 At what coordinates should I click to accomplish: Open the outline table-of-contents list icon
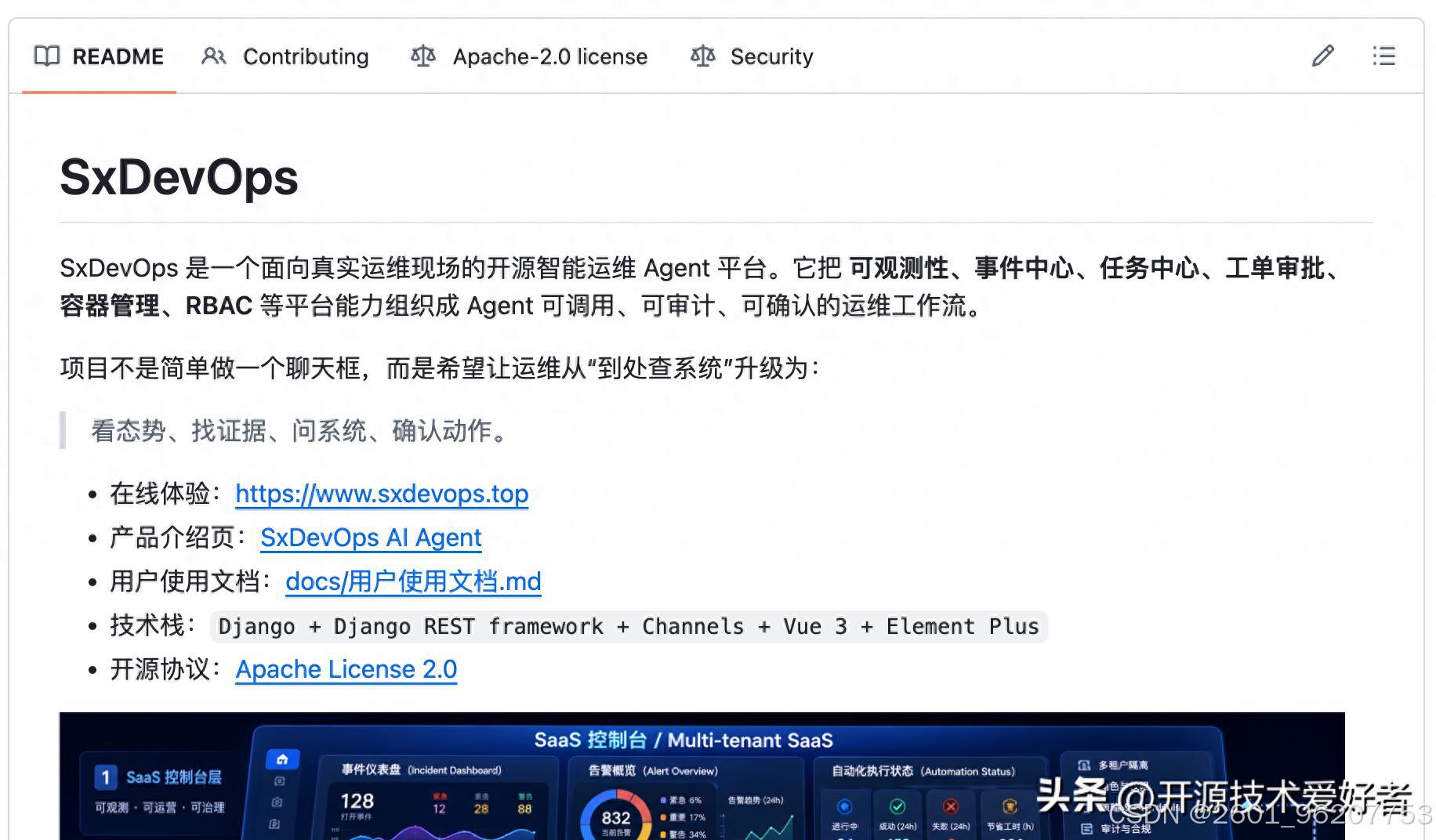(1383, 56)
